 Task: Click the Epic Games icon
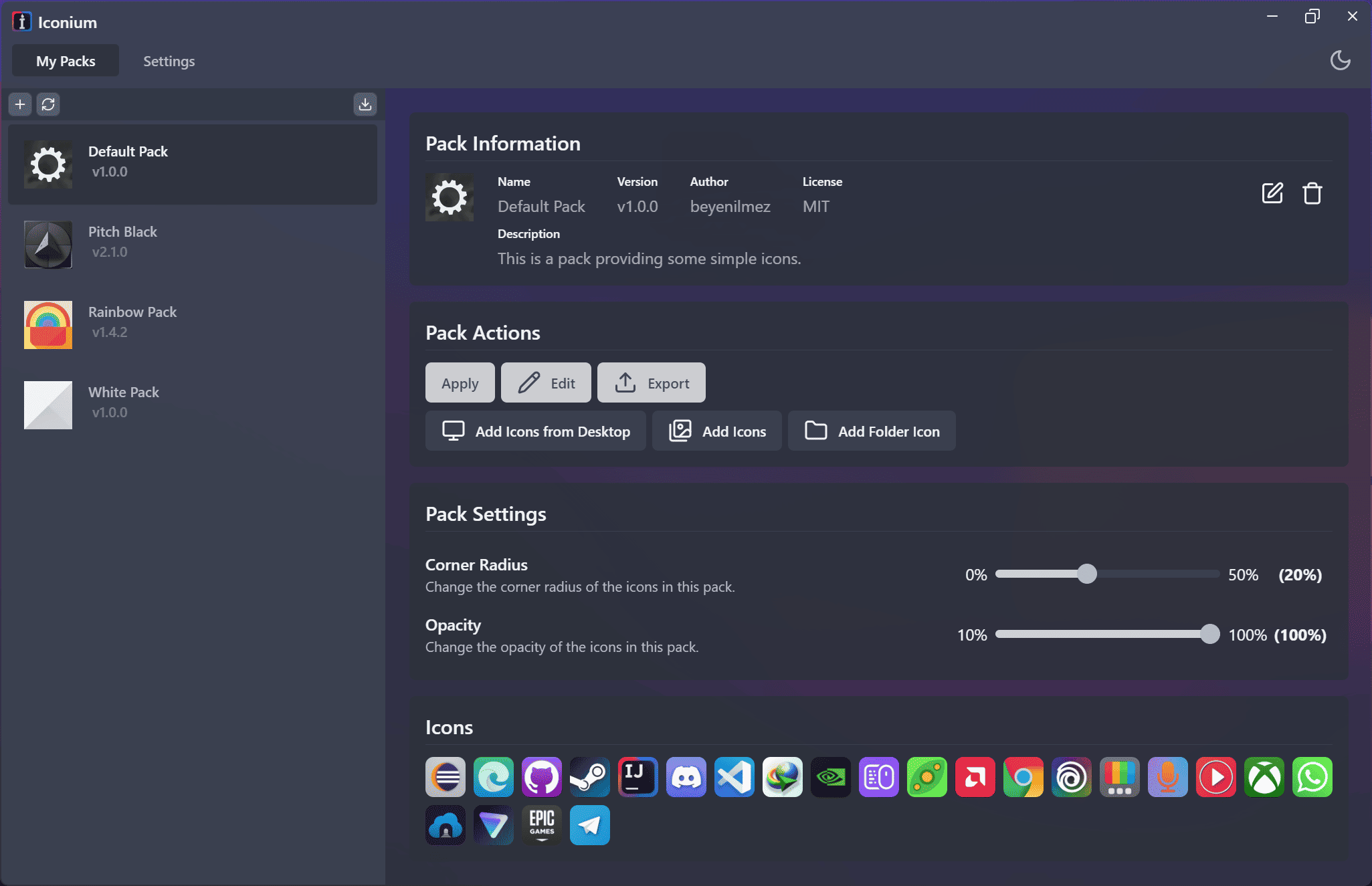click(542, 825)
